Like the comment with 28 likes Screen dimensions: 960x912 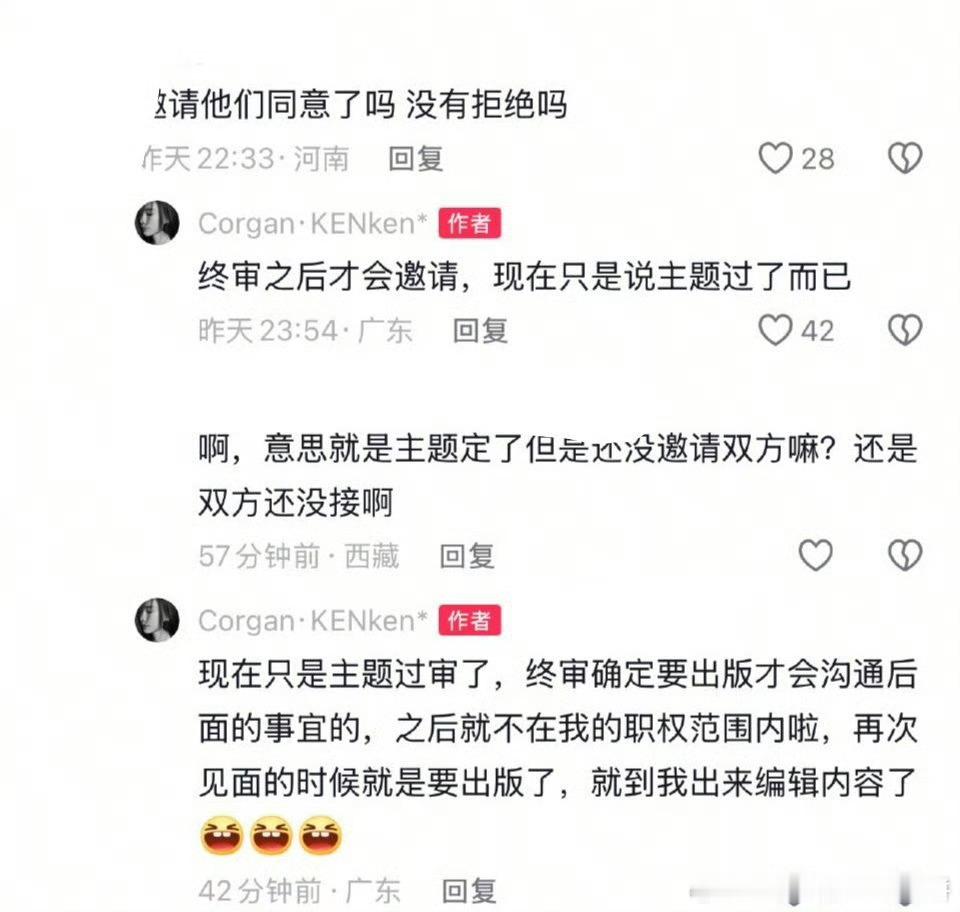[775, 159]
